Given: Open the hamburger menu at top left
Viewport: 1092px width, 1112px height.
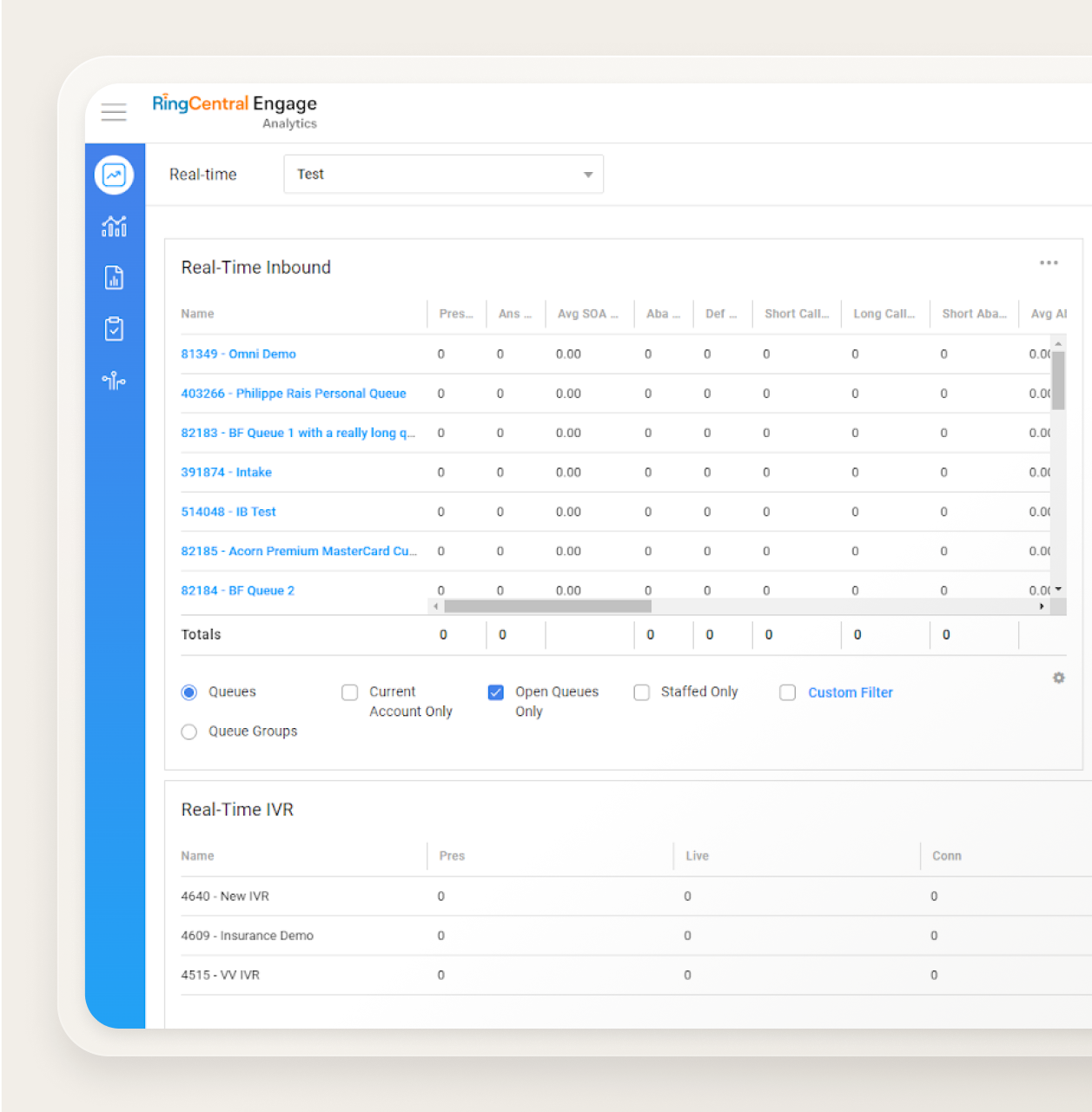Looking at the screenshot, I should (x=114, y=112).
